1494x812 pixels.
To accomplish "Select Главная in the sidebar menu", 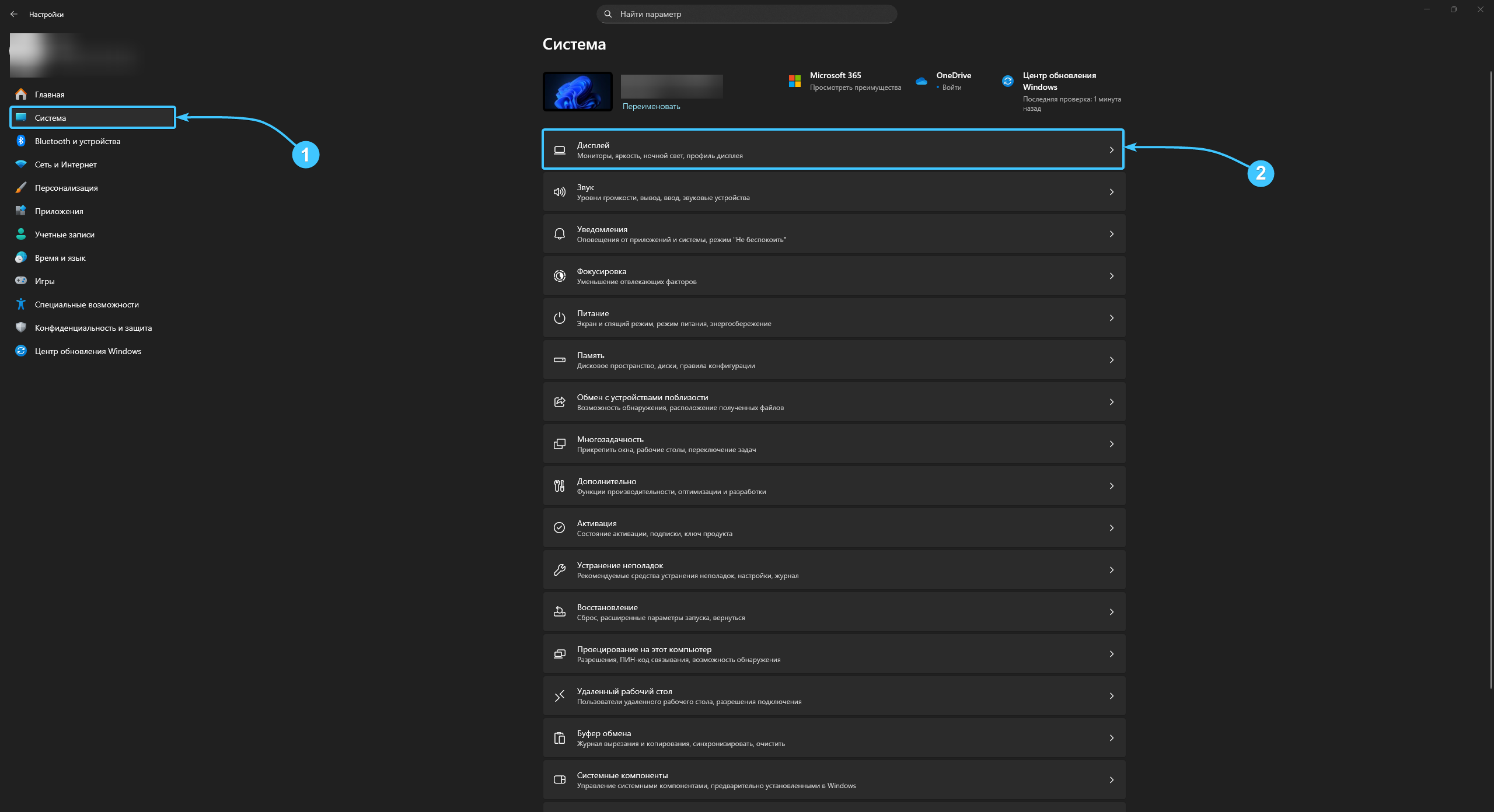I will (x=50, y=94).
